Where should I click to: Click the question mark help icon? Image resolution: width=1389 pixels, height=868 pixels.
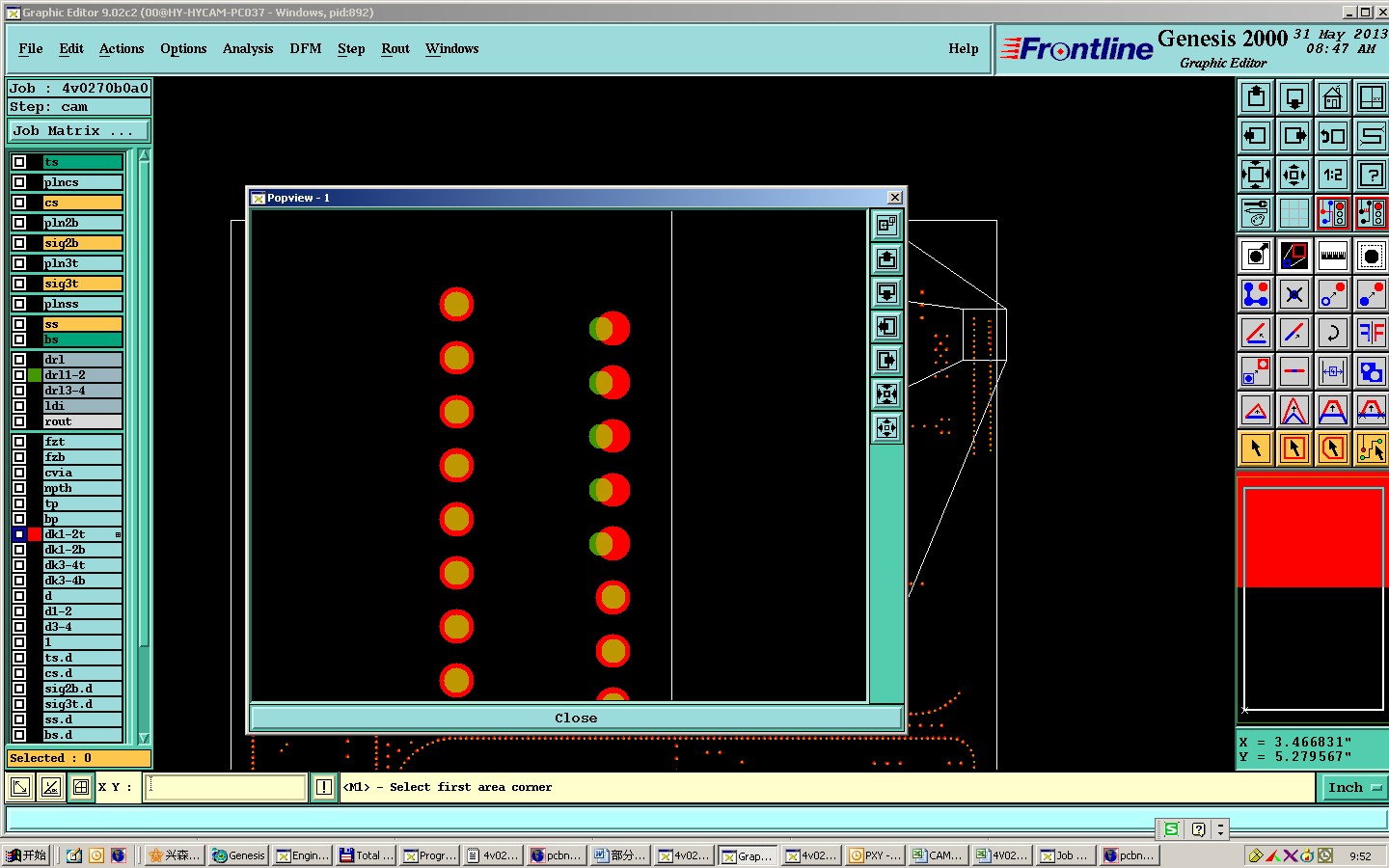coord(1372,175)
